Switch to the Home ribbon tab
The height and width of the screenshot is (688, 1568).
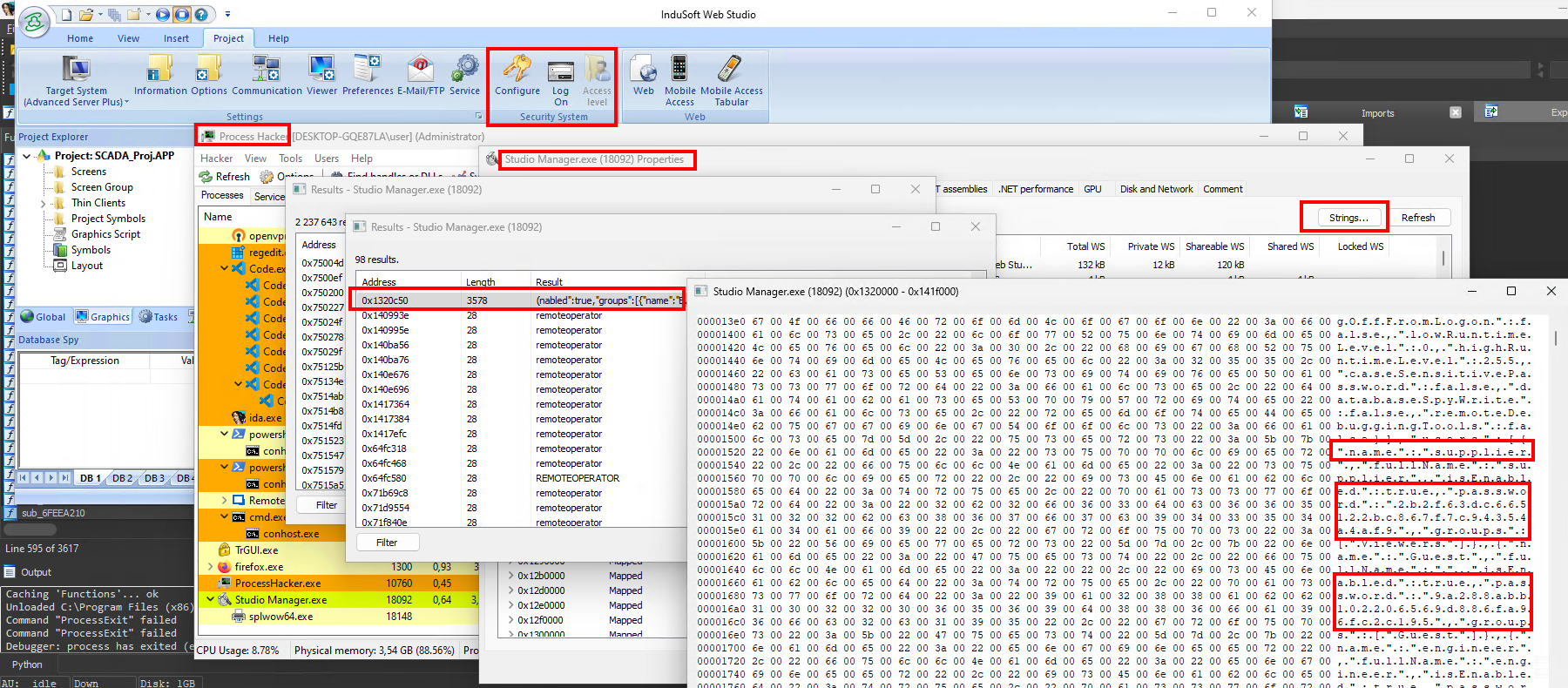tap(80, 38)
